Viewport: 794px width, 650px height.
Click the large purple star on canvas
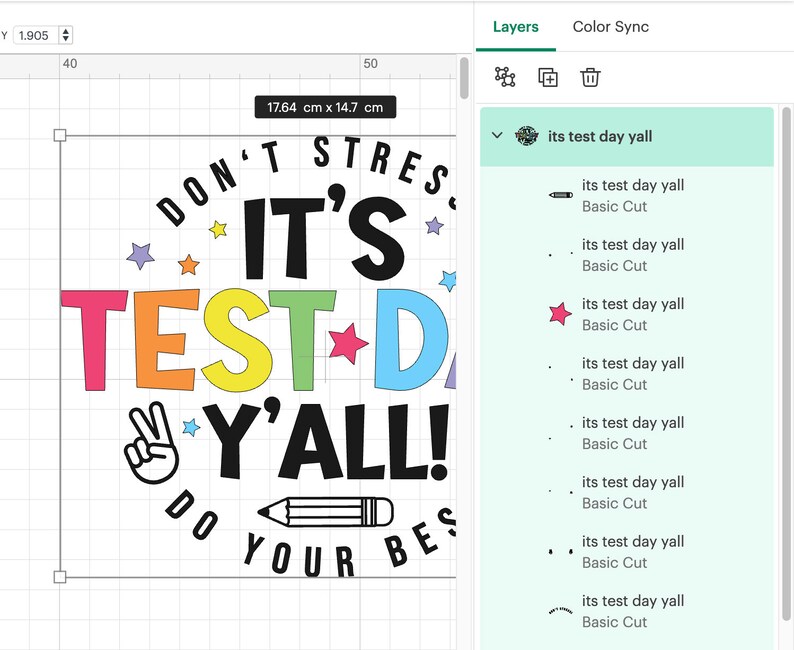pyautogui.click(x=140, y=256)
